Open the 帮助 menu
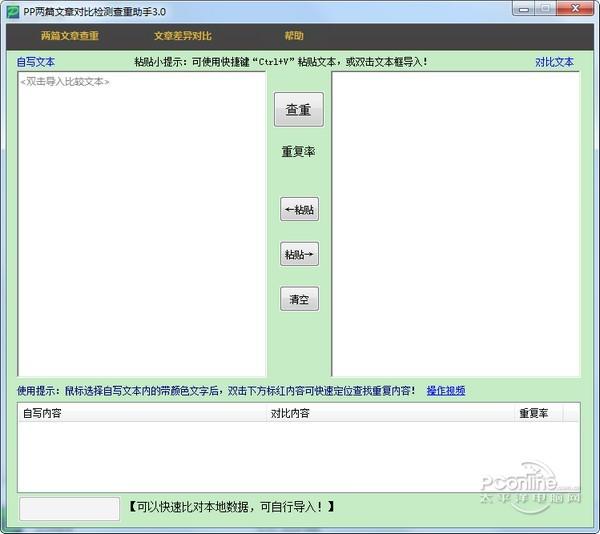Image resolution: width=600 pixels, height=534 pixels. (293, 36)
